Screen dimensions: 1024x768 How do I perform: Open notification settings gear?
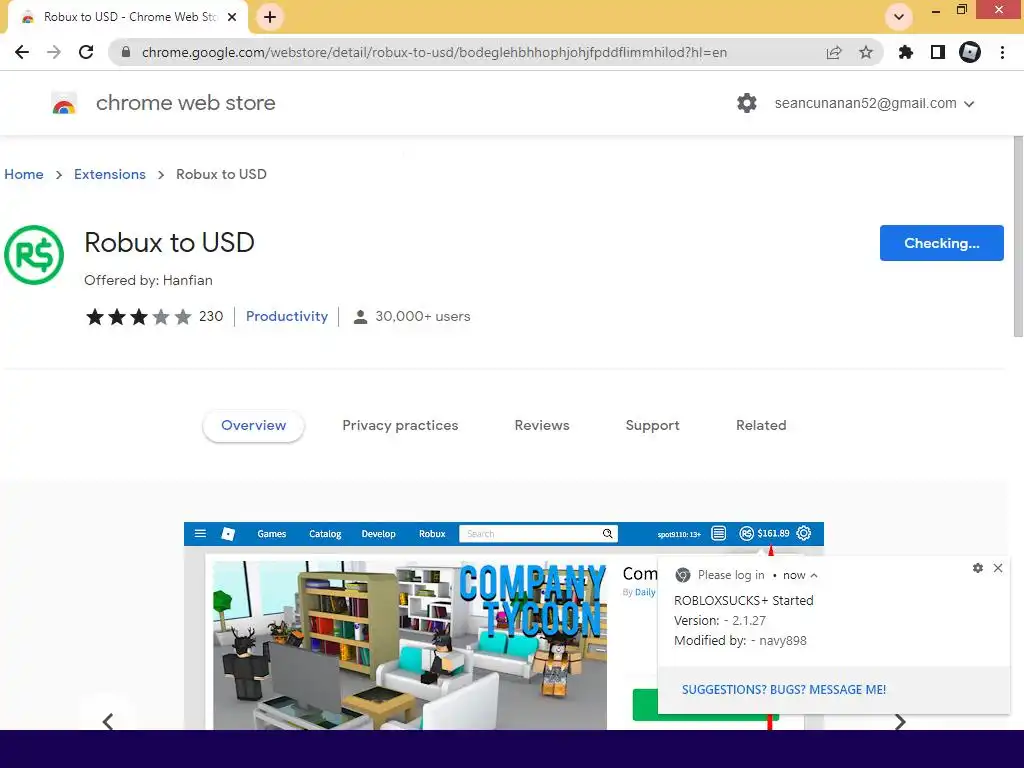(978, 568)
